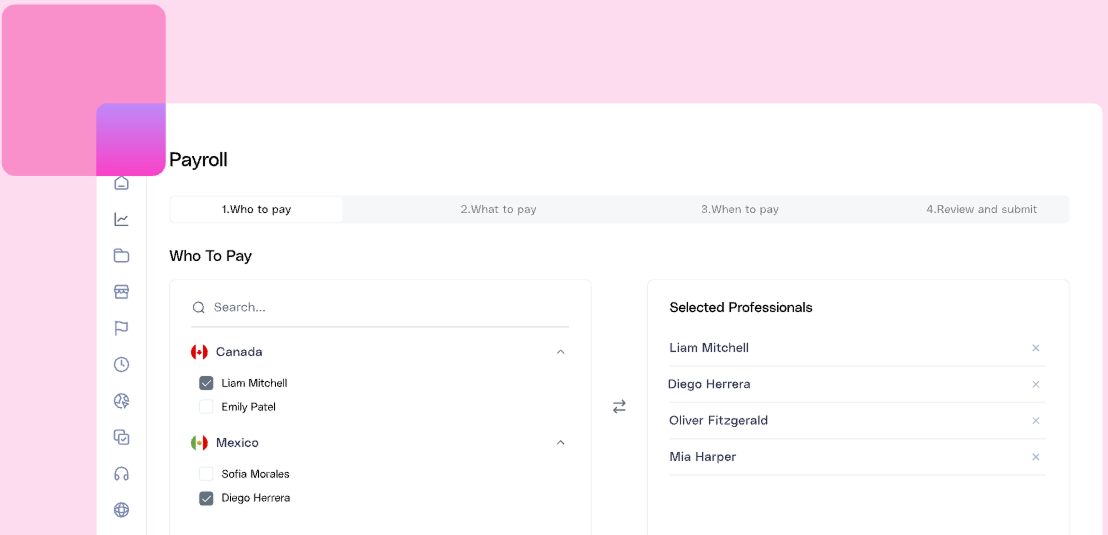Open the clock icon in sidebar
The image size is (1108, 535).
[121, 364]
